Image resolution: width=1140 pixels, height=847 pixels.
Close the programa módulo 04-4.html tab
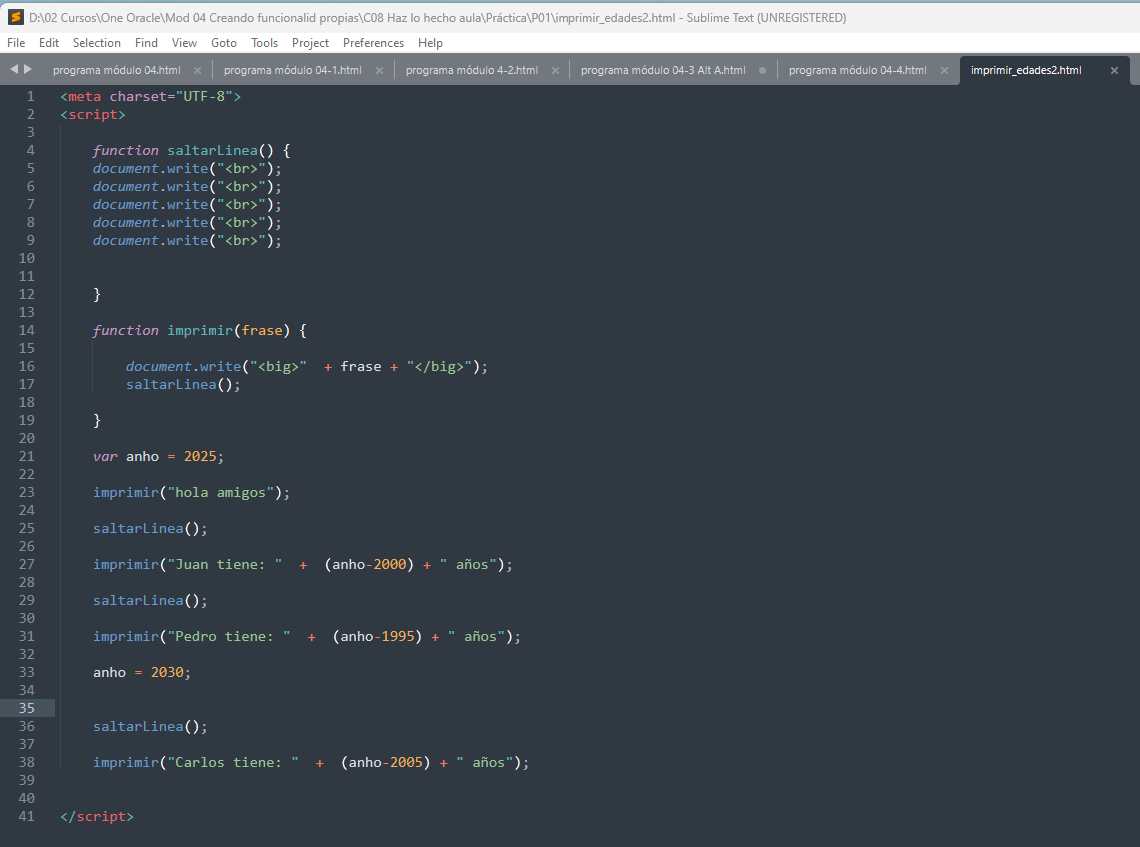click(x=944, y=71)
